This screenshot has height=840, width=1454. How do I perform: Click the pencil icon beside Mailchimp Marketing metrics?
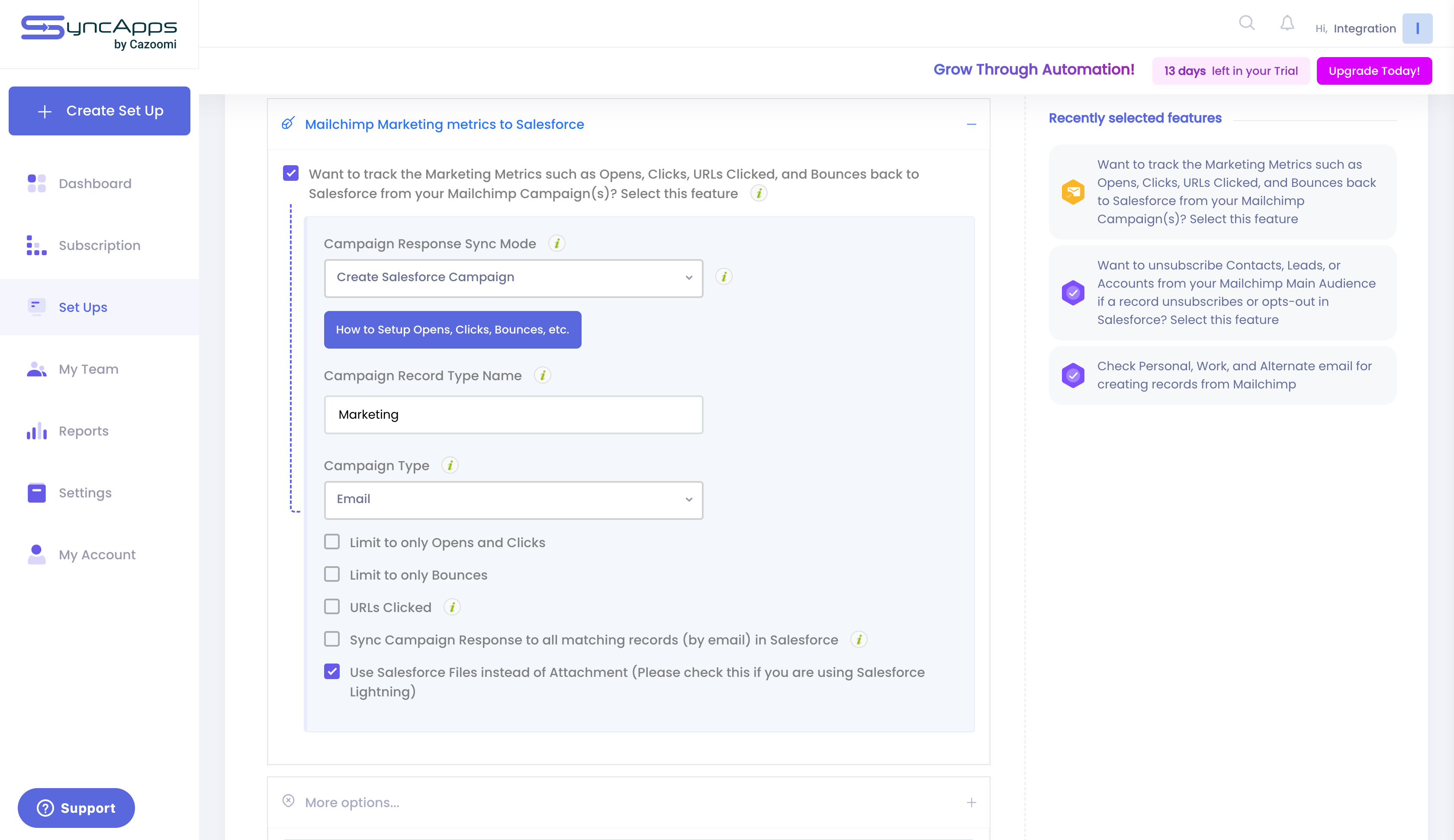(288, 123)
